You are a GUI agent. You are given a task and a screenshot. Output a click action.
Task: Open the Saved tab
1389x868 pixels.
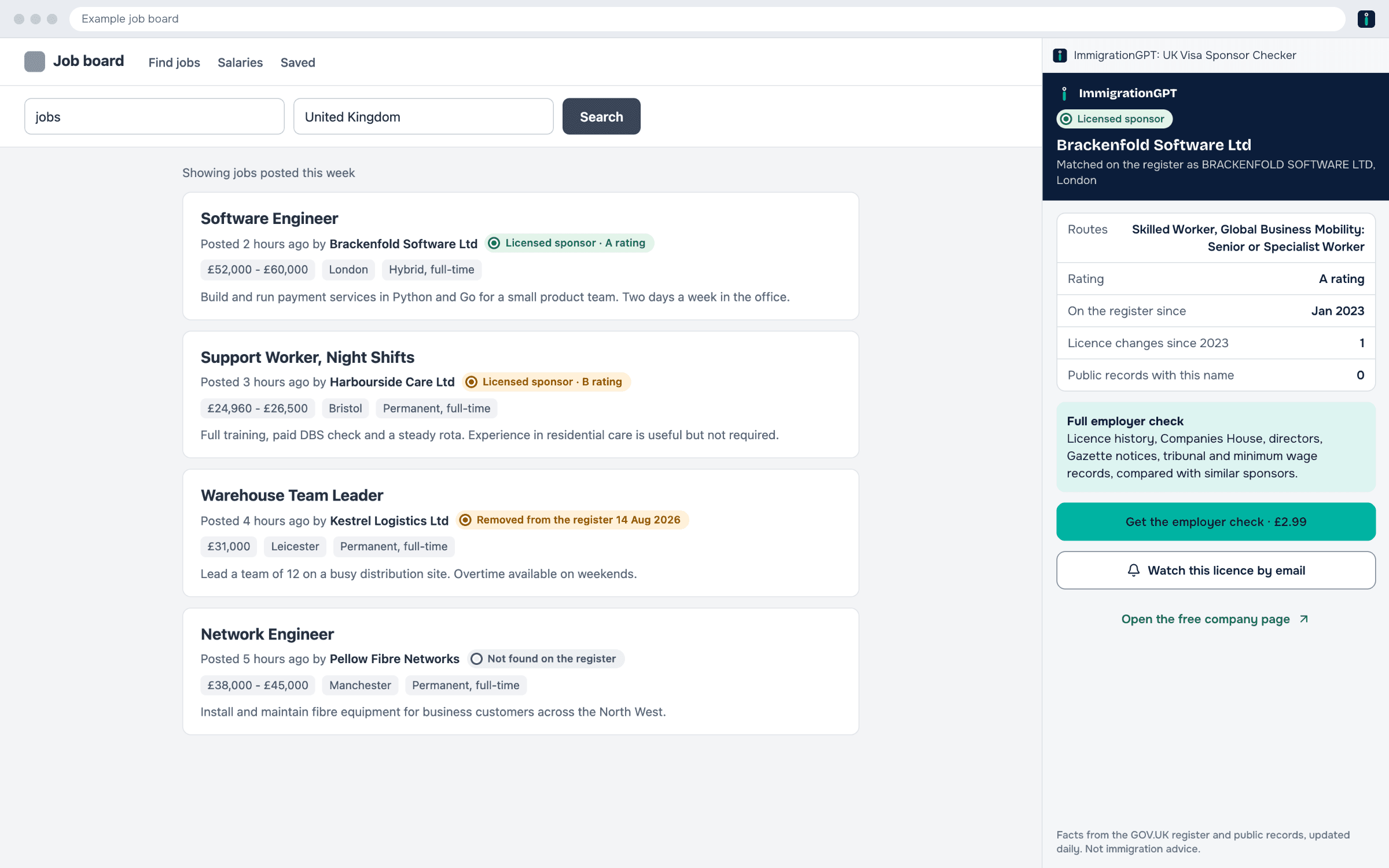tap(298, 62)
